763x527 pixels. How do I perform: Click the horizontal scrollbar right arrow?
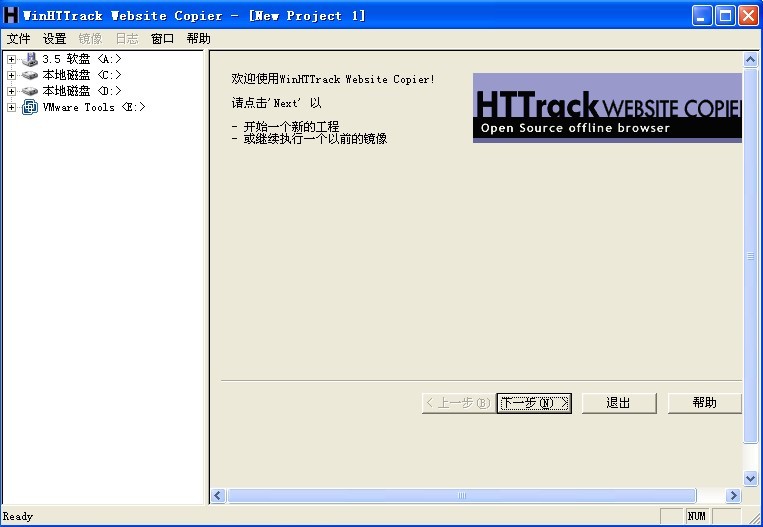[x=733, y=495]
